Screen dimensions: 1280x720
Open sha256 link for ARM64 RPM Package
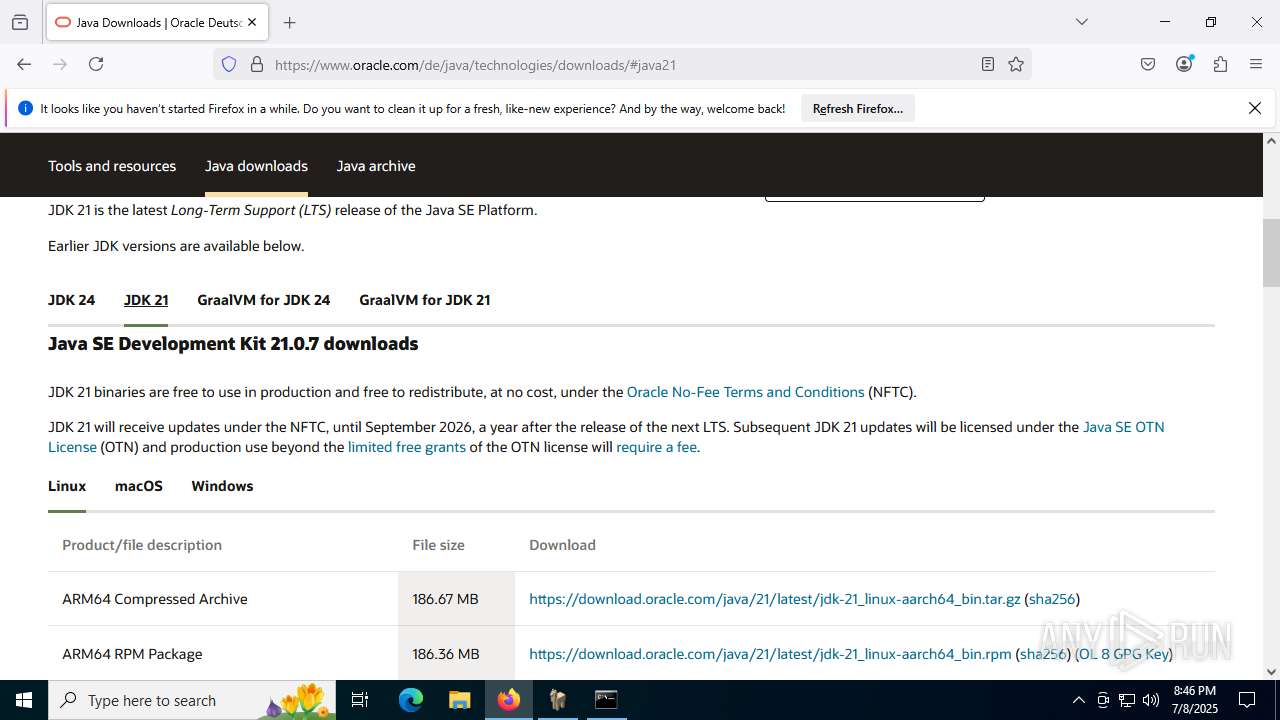pyautogui.click(x=1043, y=654)
